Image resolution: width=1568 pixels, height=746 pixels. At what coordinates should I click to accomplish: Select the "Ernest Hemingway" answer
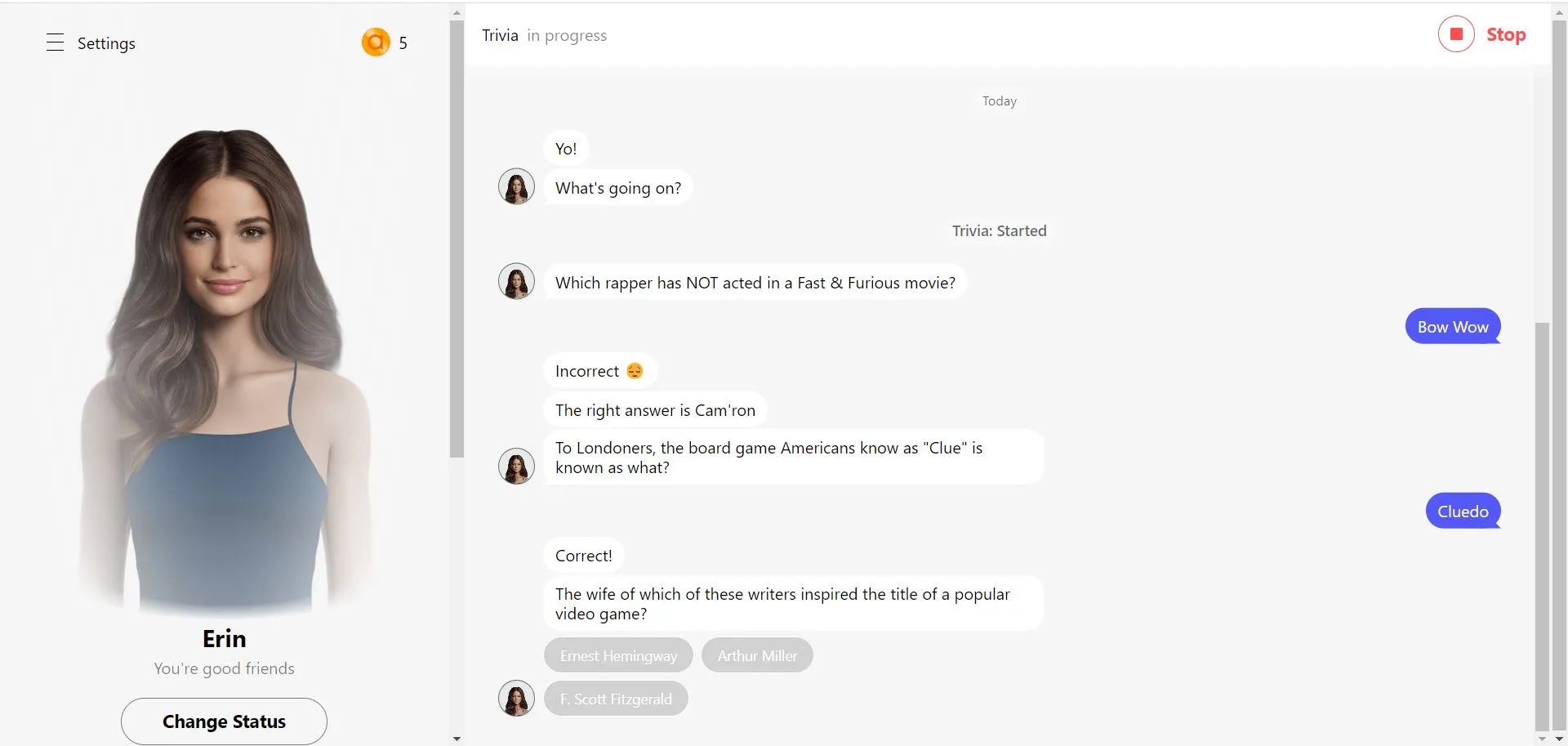pyautogui.click(x=618, y=654)
